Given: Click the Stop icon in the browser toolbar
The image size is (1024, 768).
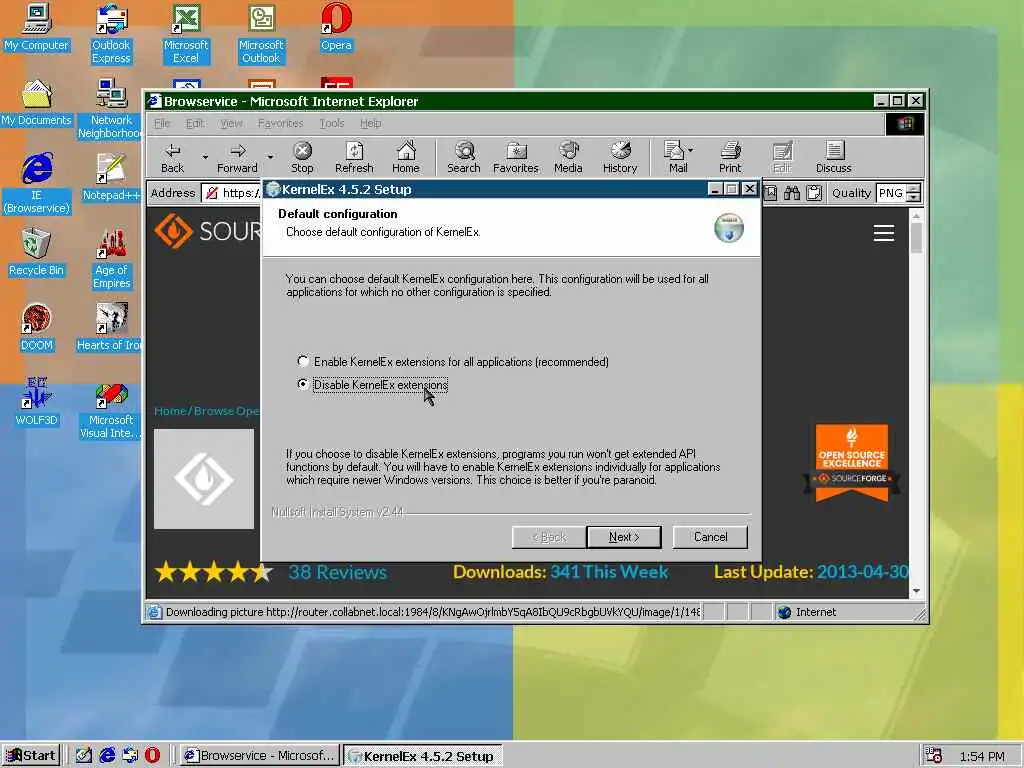Looking at the screenshot, I should [x=302, y=158].
